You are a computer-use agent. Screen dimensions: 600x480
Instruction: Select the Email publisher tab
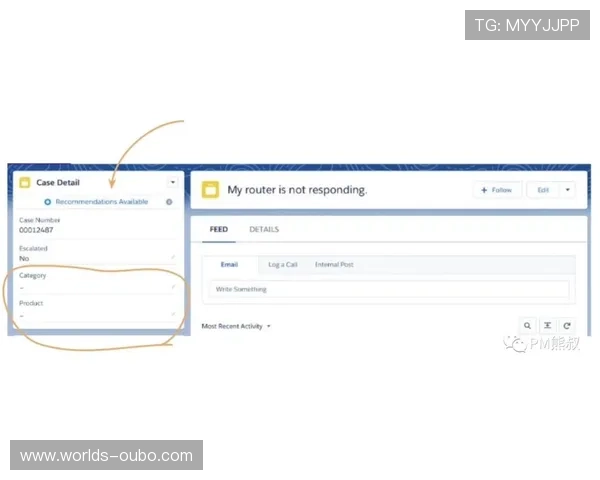(229, 265)
